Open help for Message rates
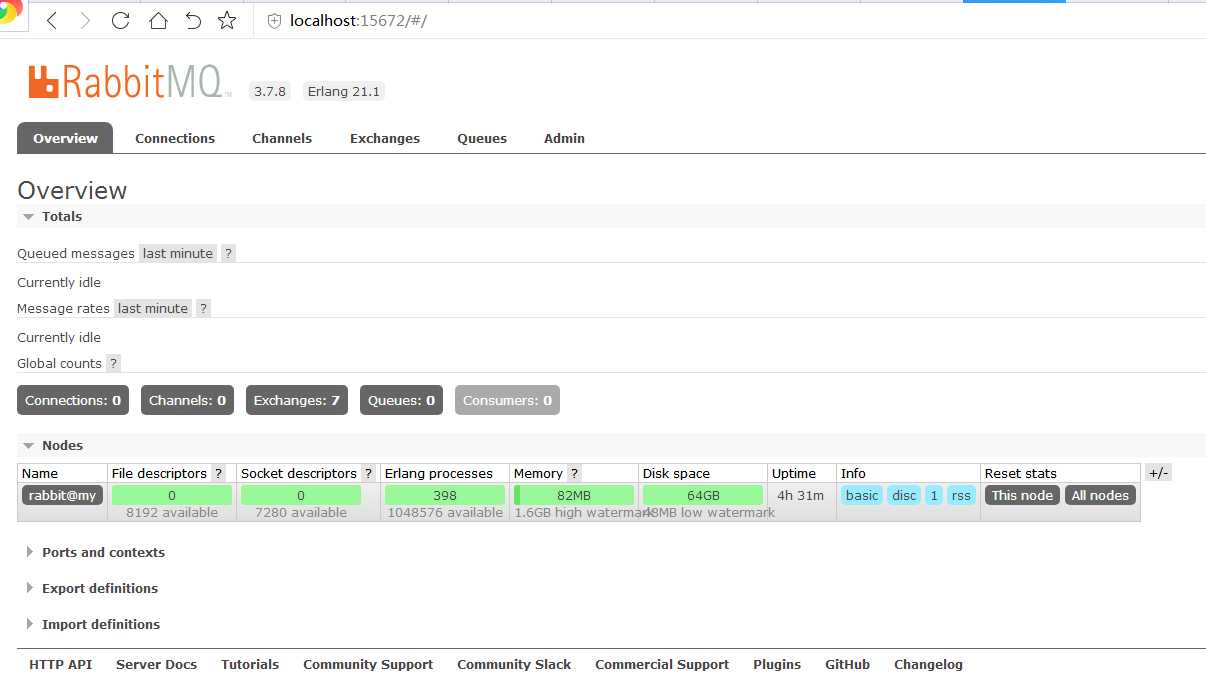Image resolution: width=1206 pixels, height=676 pixels. (x=203, y=309)
